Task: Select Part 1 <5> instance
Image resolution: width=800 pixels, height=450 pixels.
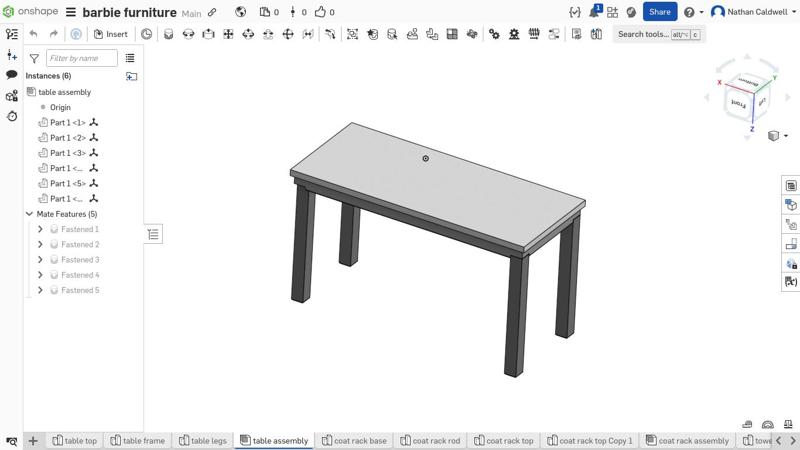Action: tap(68, 184)
